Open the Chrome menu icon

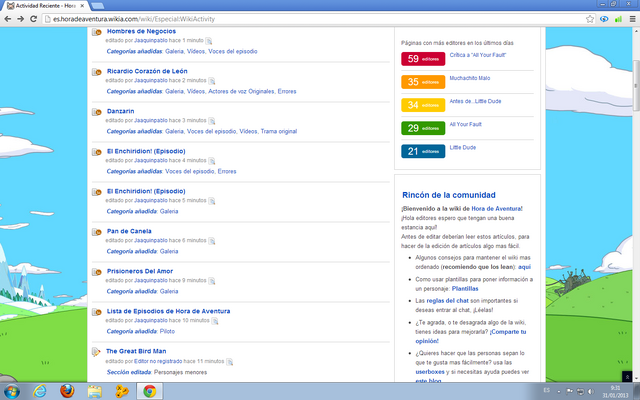point(632,19)
